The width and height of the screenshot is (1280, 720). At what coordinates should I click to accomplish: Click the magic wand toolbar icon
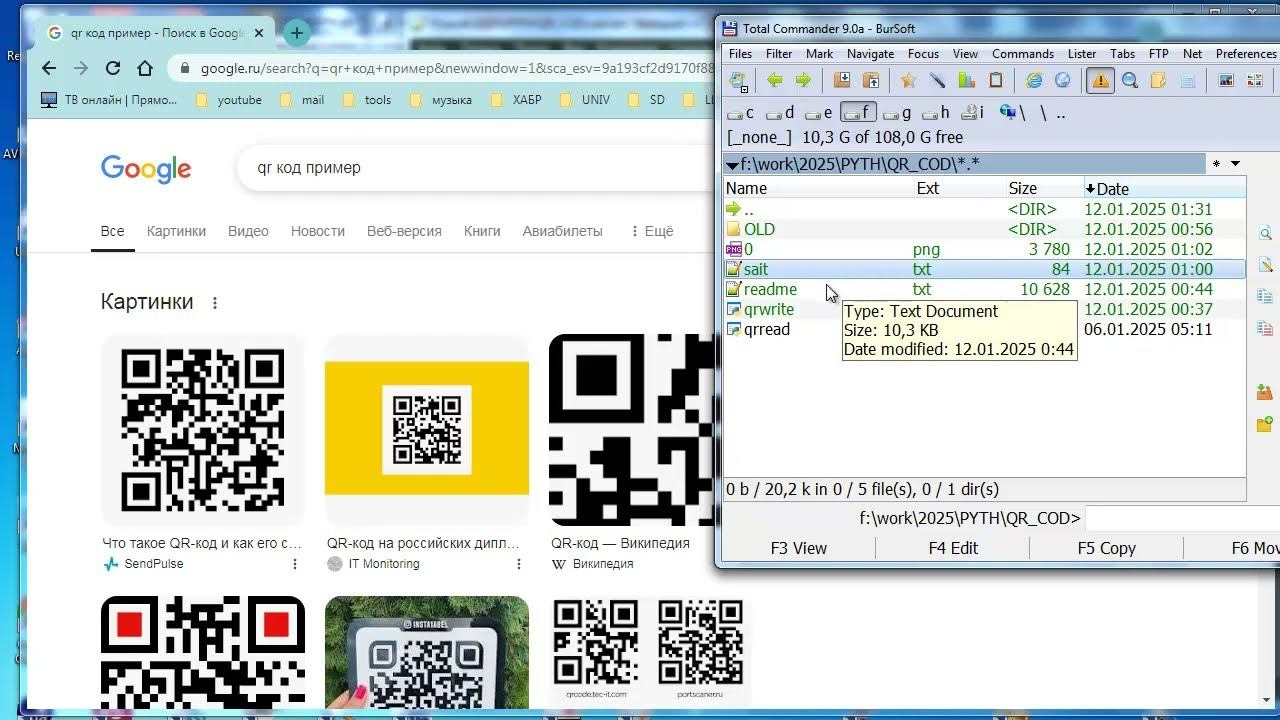(x=937, y=81)
